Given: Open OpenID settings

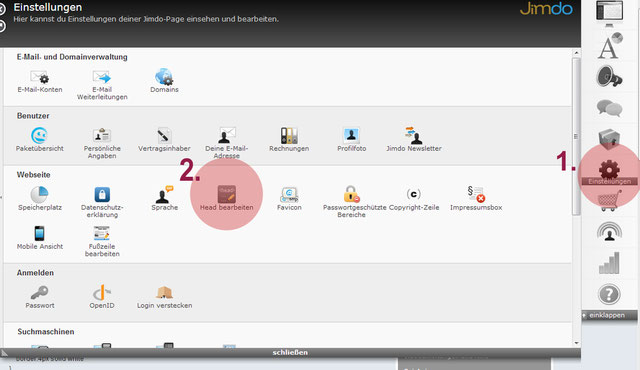Looking at the screenshot, I should (x=102, y=297).
